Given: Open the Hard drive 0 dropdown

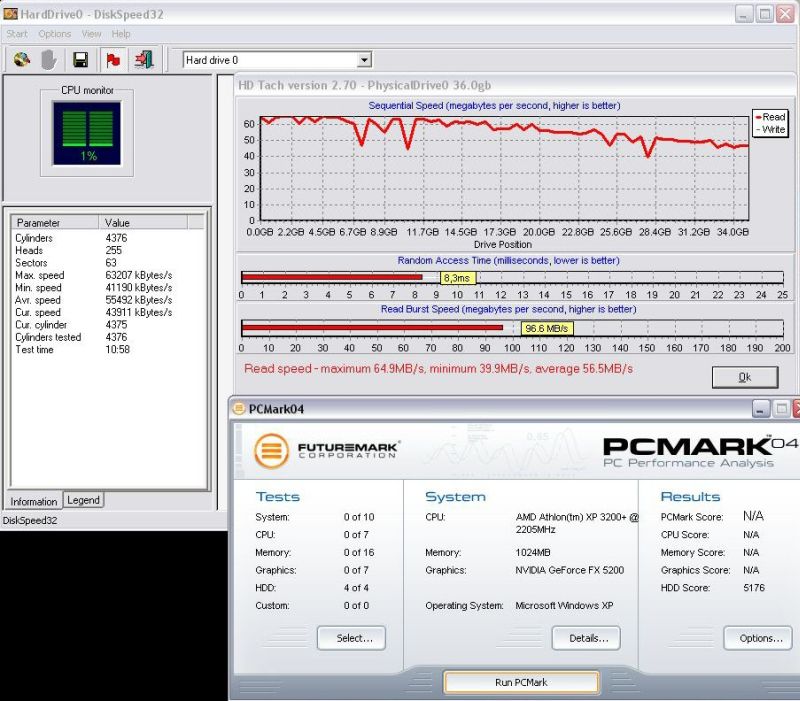Looking at the screenshot, I should [363, 61].
